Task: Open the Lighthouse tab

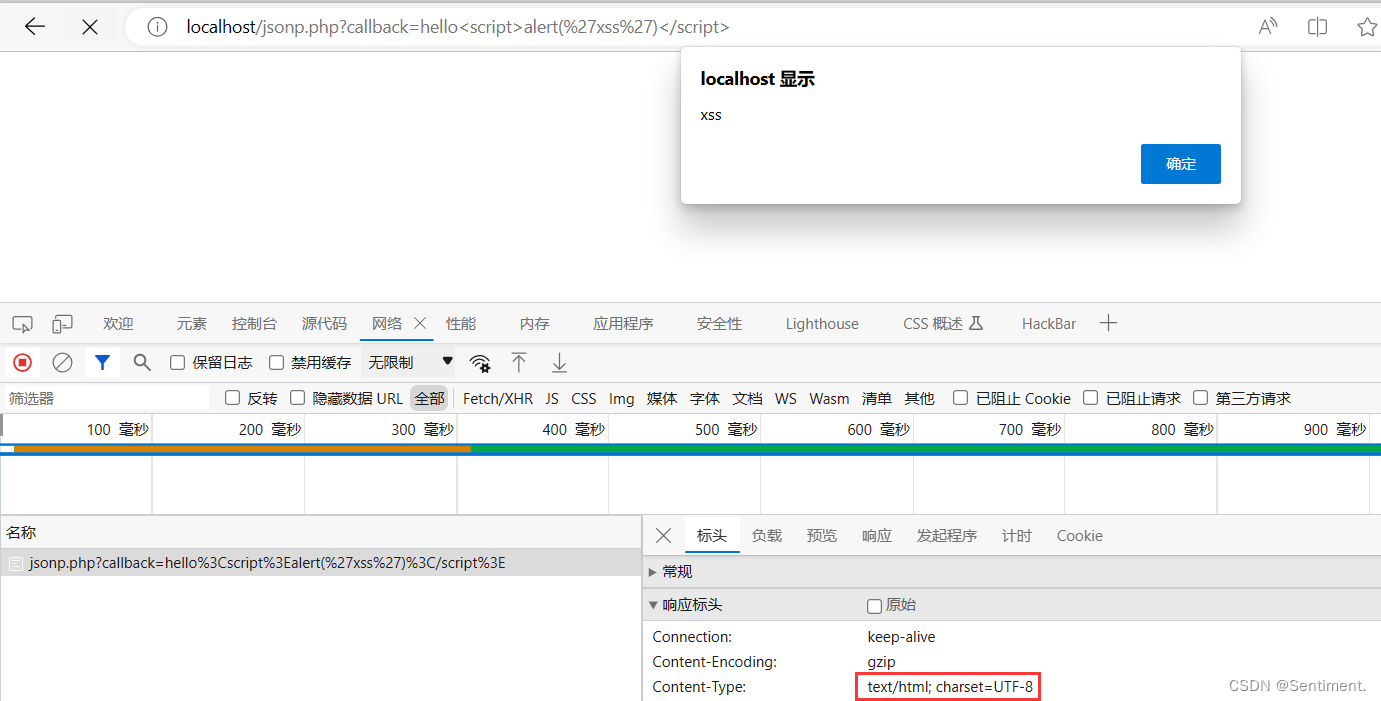Action: (x=822, y=323)
